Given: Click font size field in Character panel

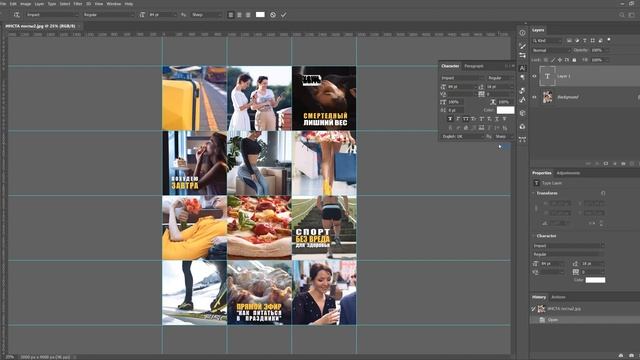Looking at the screenshot, I should pyautogui.click(x=461, y=87).
